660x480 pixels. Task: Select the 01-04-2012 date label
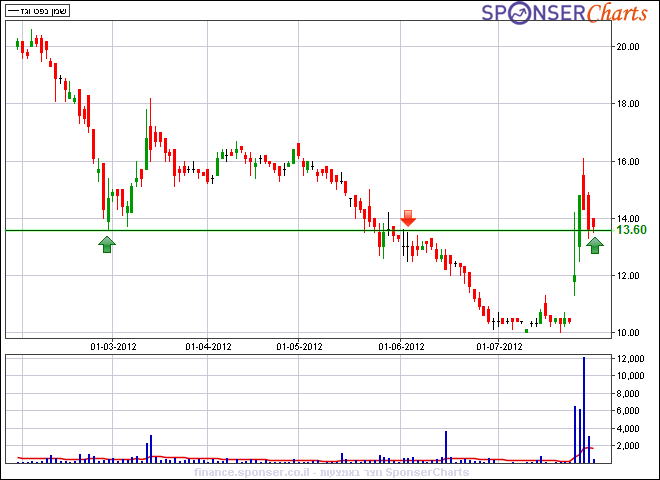[208, 347]
